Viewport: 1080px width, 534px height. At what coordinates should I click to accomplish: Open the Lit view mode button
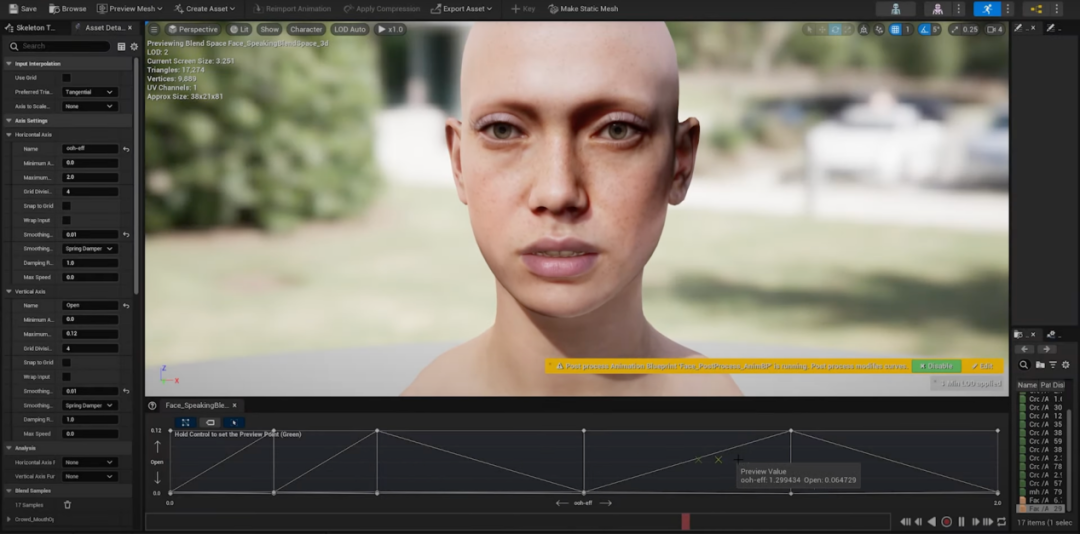pos(239,30)
